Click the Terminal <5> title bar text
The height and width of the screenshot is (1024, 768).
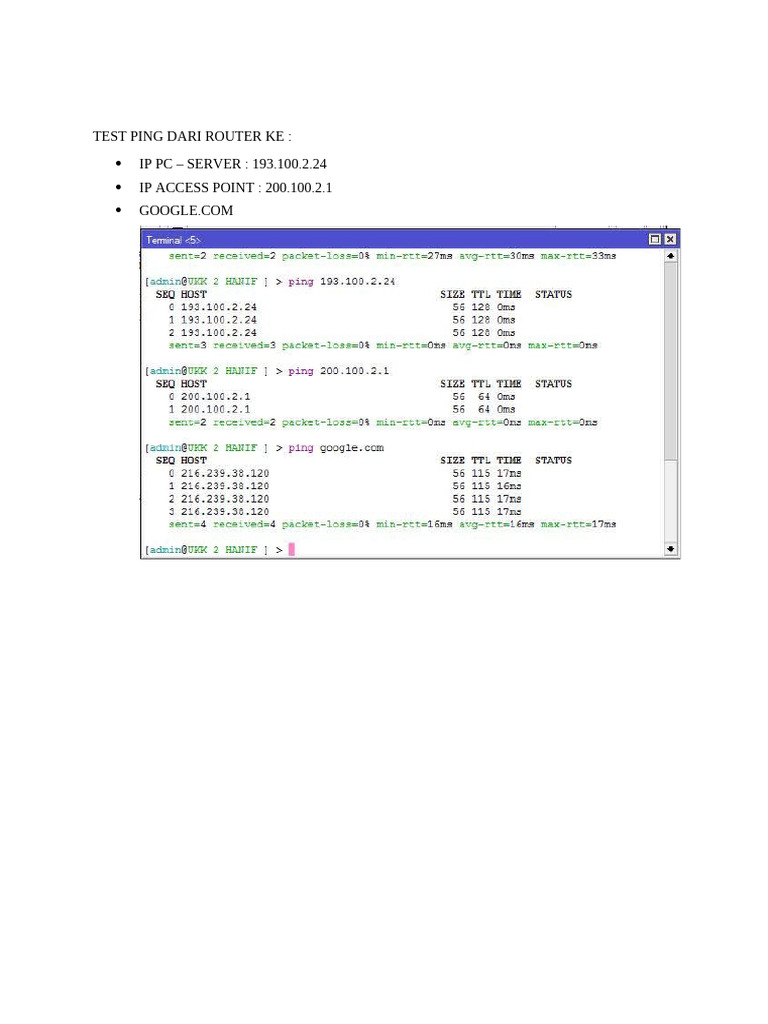coord(173,240)
